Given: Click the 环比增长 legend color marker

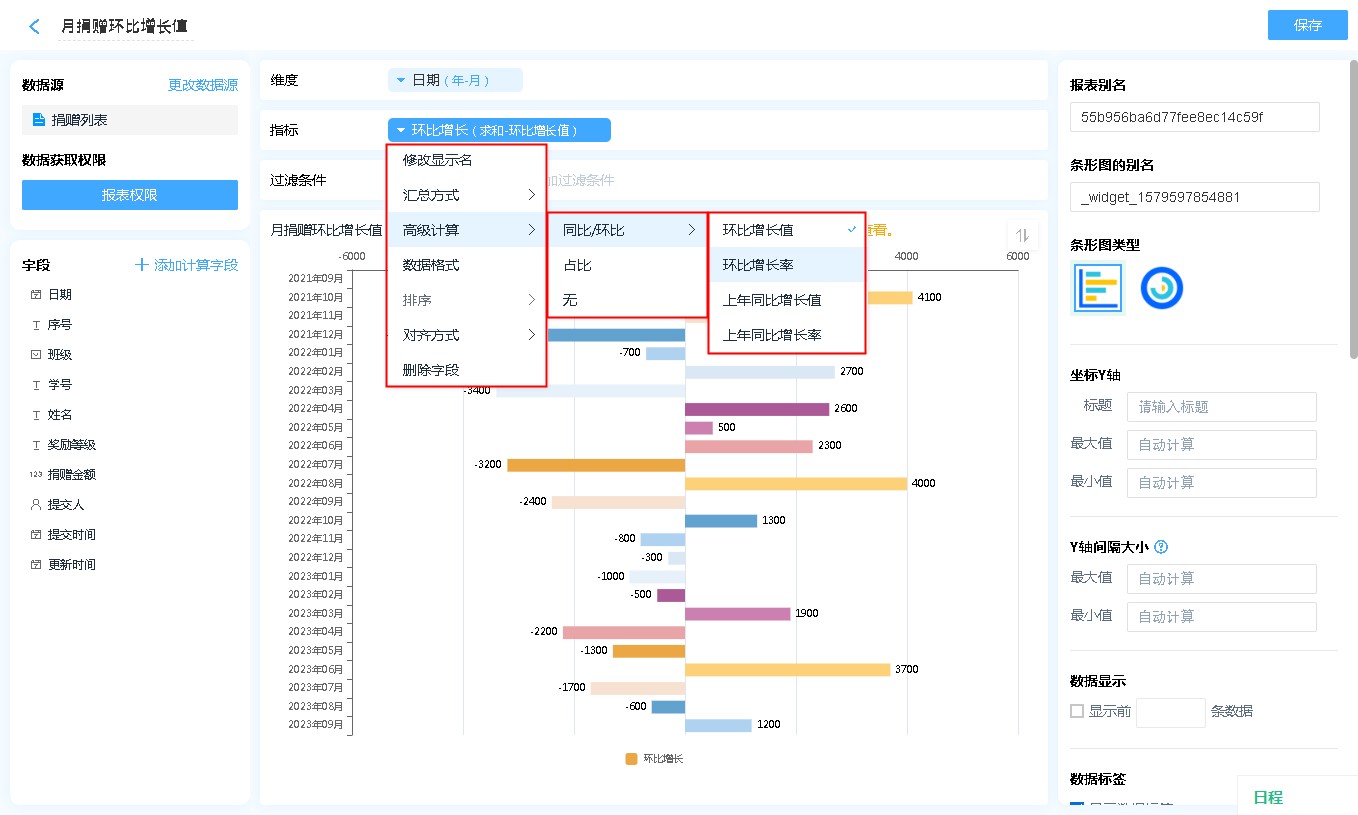Looking at the screenshot, I should click(x=631, y=759).
